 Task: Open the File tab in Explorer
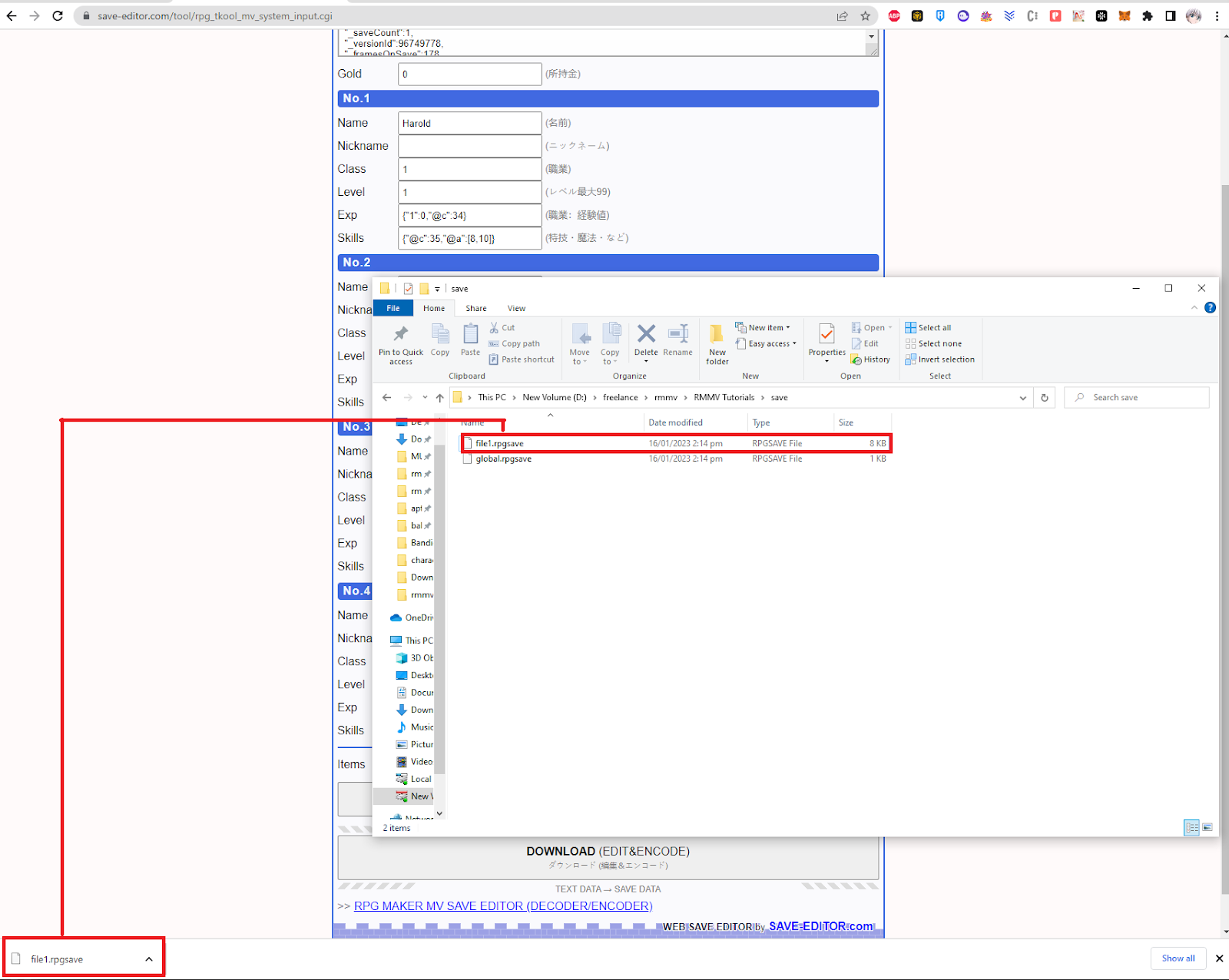[393, 308]
